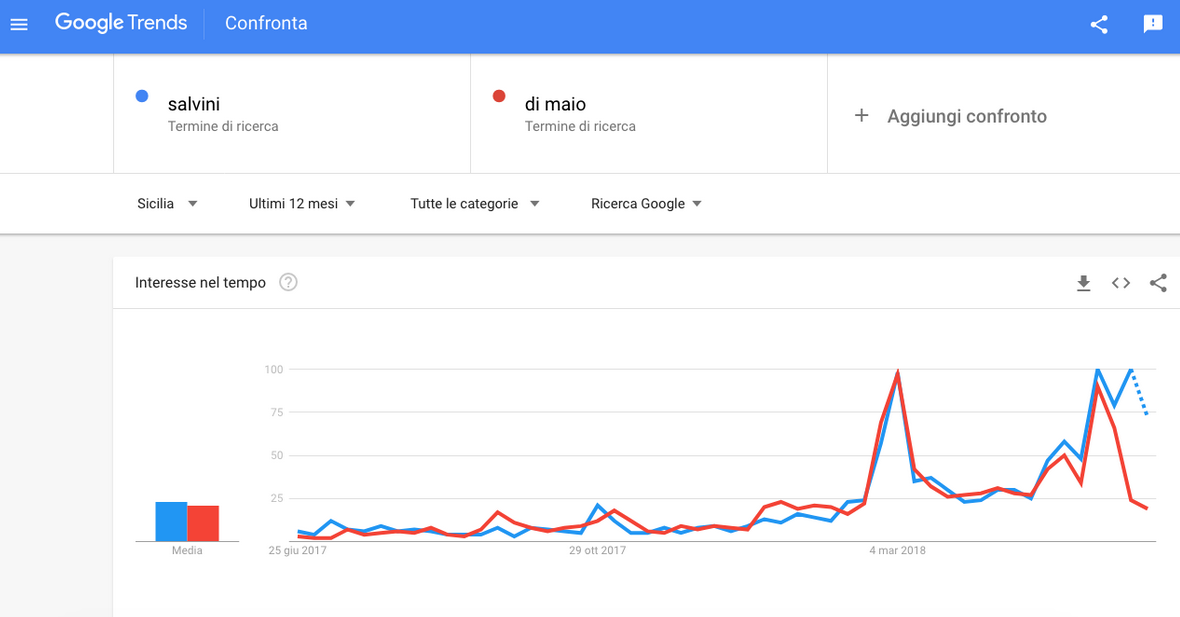Click the blue salvini color dot

pos(141,96)
